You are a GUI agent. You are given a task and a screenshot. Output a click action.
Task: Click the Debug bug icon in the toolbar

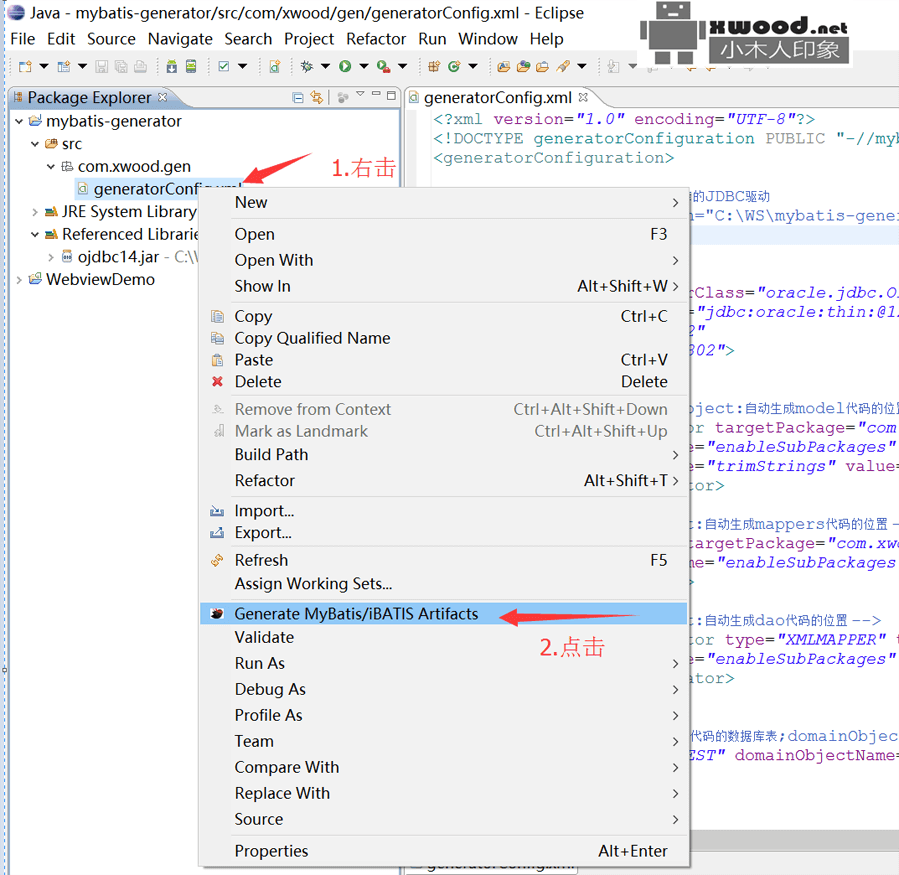[x=307, y=67]
